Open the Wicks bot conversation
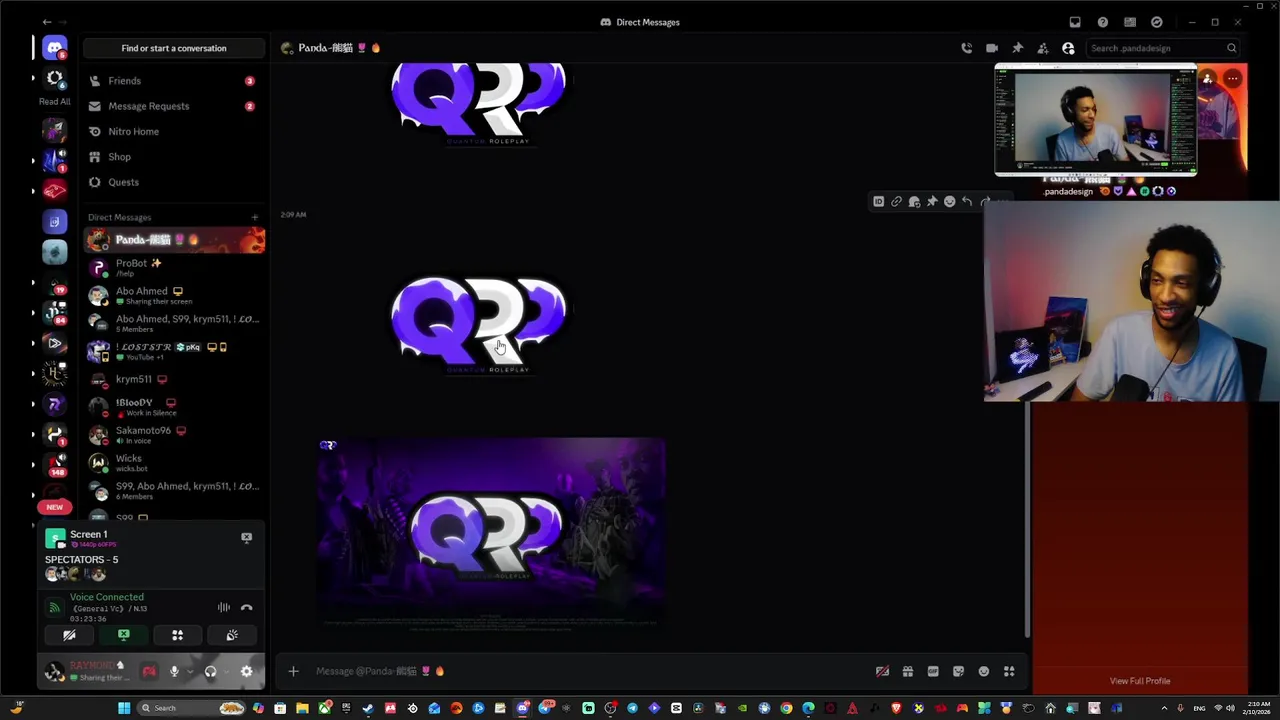1280x720 pixels. coord(174,462)
